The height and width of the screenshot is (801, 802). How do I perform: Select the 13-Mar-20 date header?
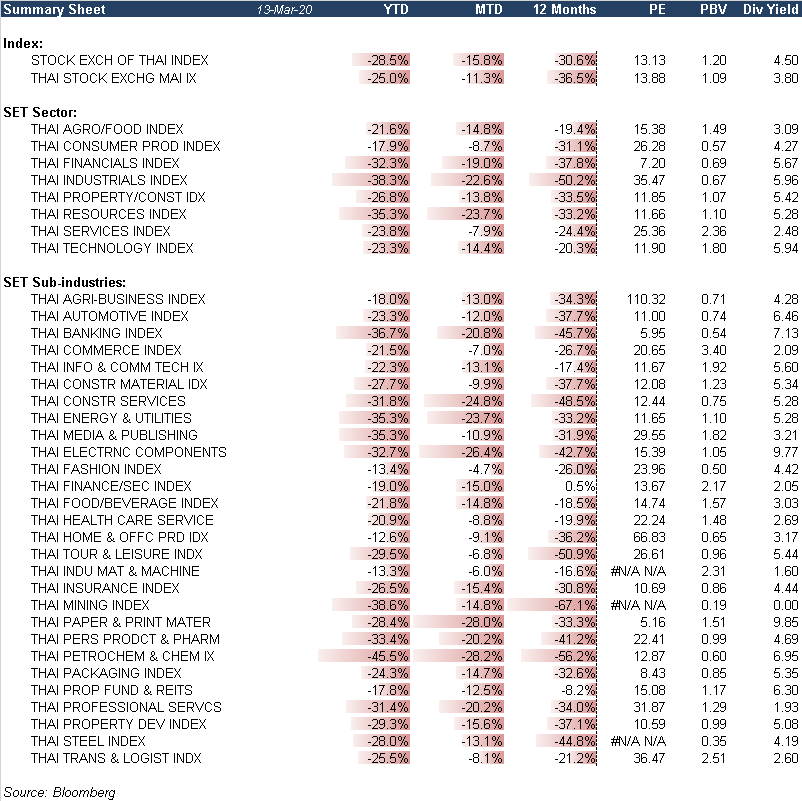click(x=284, y=10)
